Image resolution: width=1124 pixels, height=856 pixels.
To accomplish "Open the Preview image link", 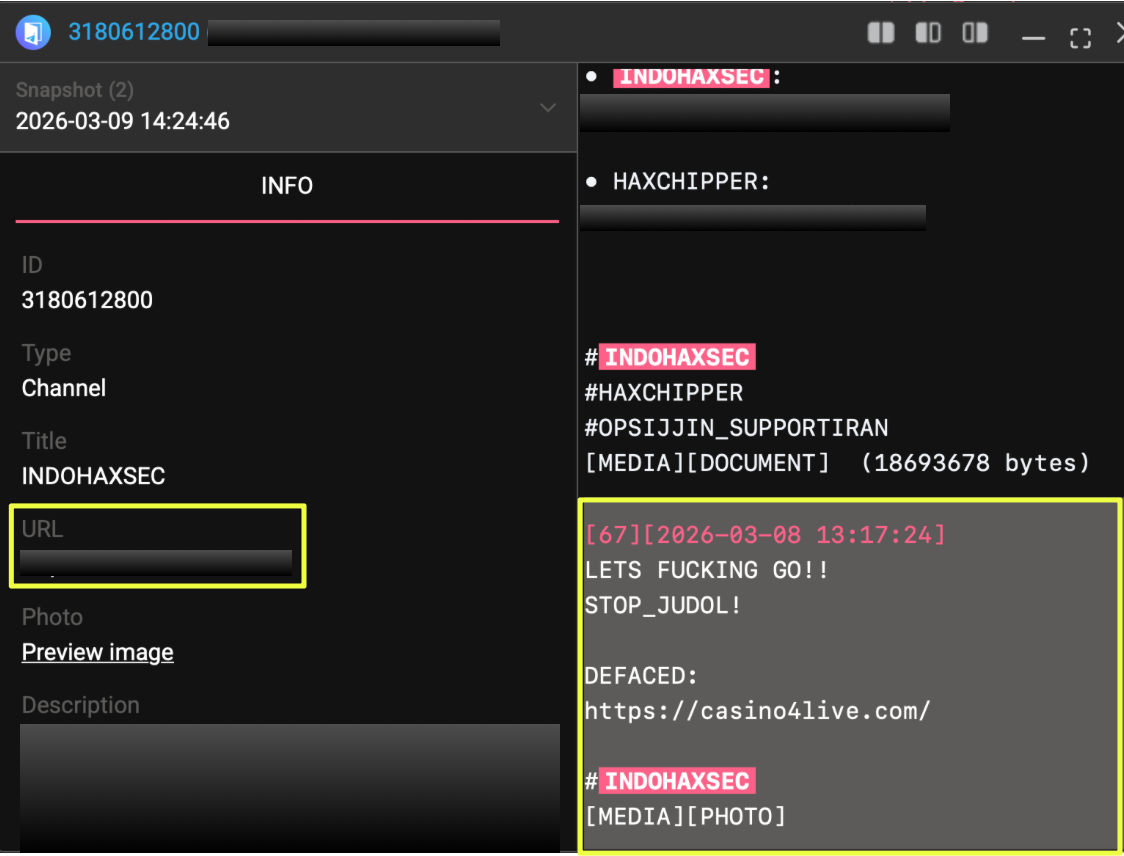I will click(98, 652).
